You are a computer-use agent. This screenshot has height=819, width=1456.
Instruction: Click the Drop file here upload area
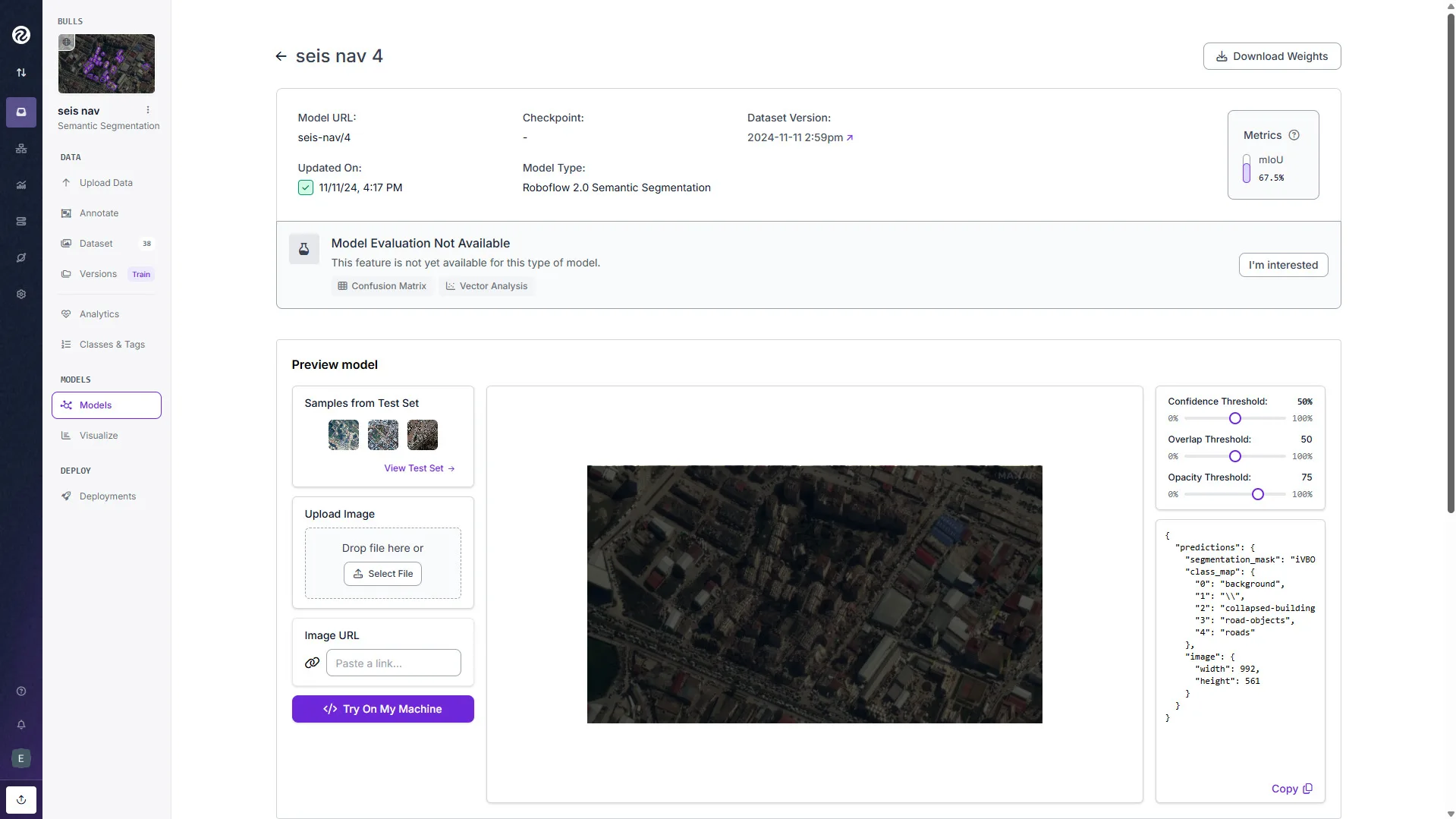382,563
